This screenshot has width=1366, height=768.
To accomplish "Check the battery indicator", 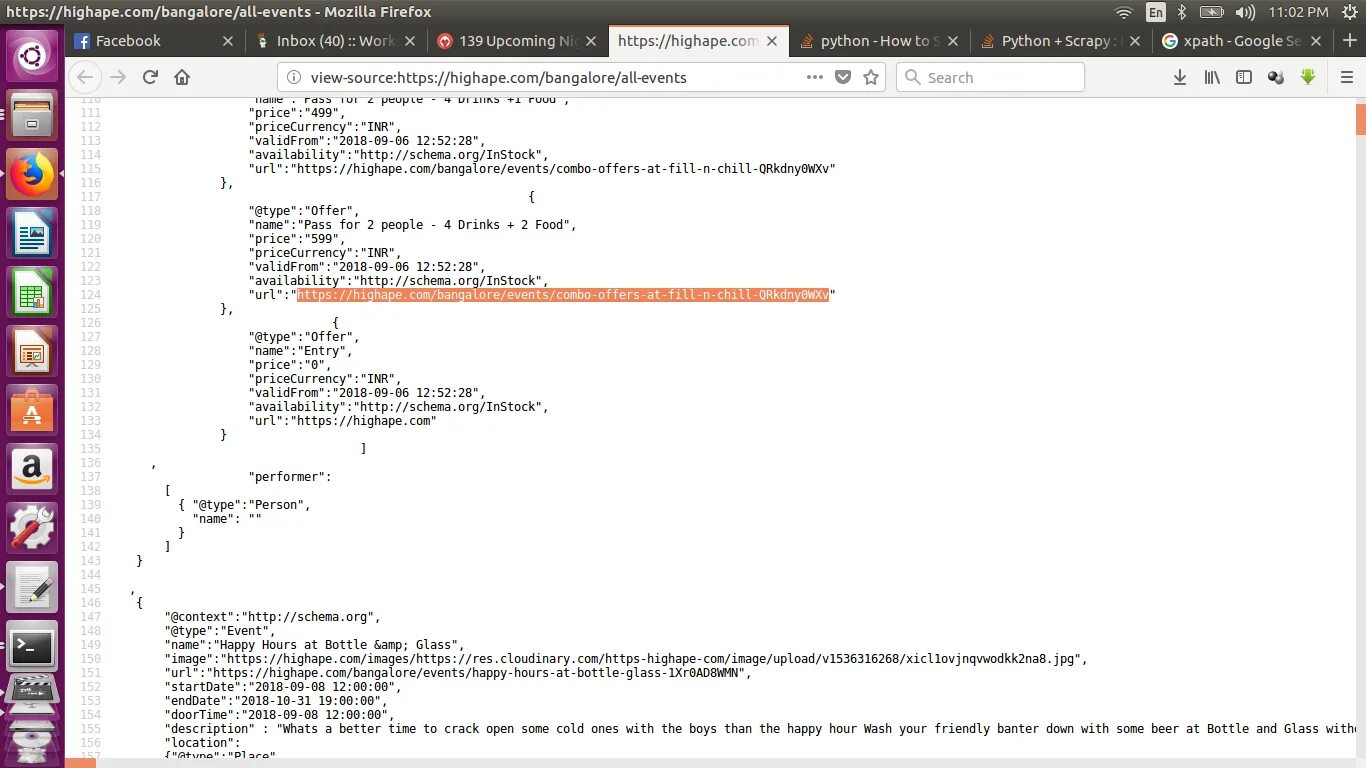I will (x=1211, y=12).
